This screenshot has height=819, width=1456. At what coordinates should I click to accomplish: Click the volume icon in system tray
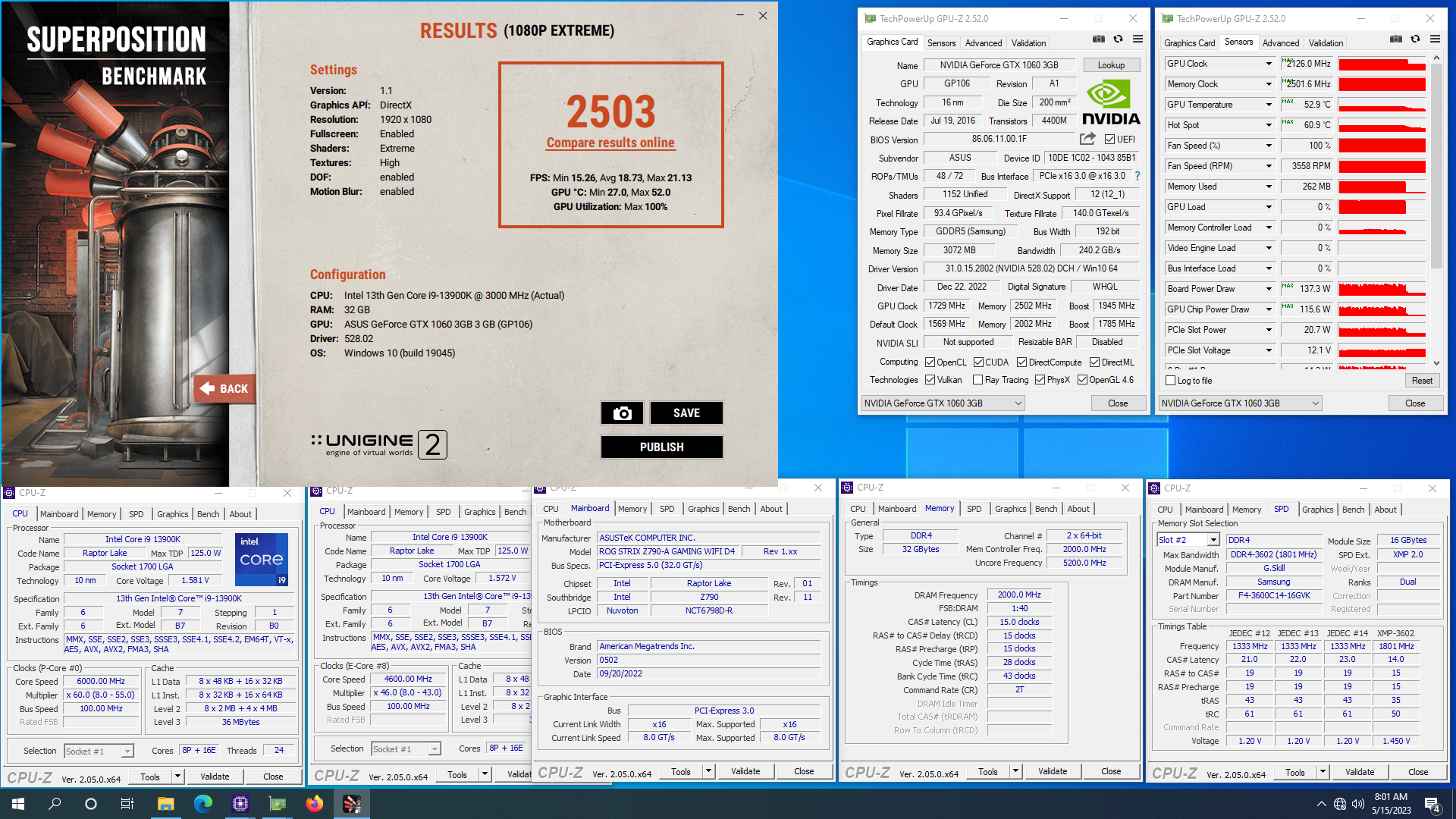[x=1358, y=804]
